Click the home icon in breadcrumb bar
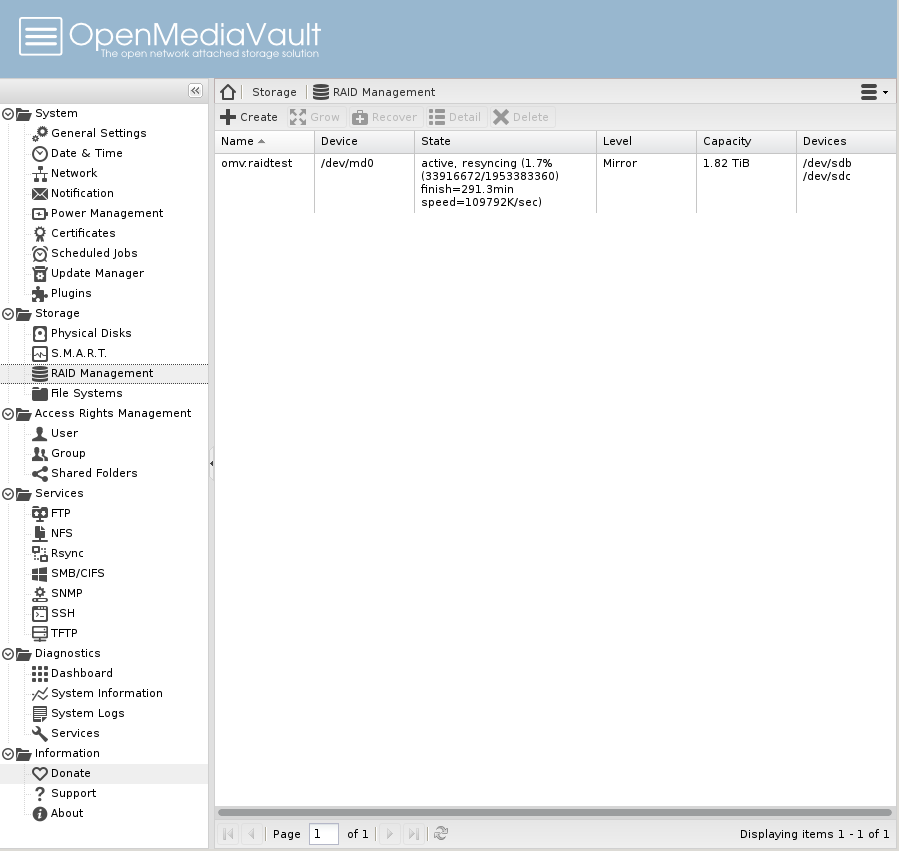The width and height of the screenshot is (899, 851). (228, 92)
